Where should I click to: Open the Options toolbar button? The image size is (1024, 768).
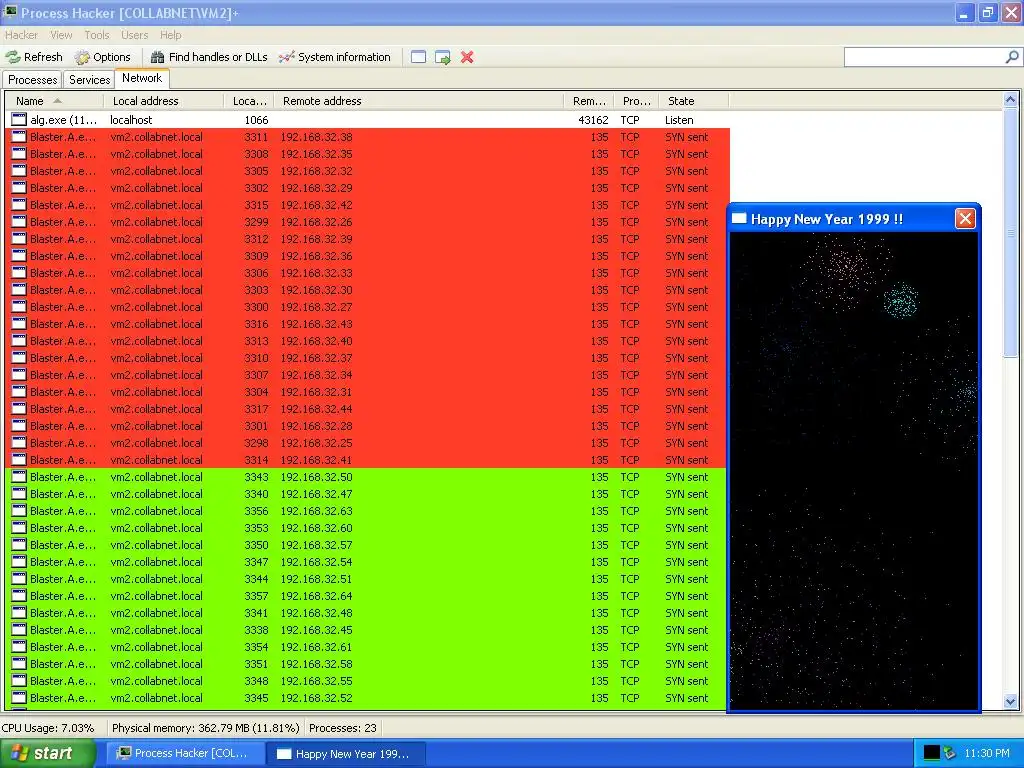point(103,57)
